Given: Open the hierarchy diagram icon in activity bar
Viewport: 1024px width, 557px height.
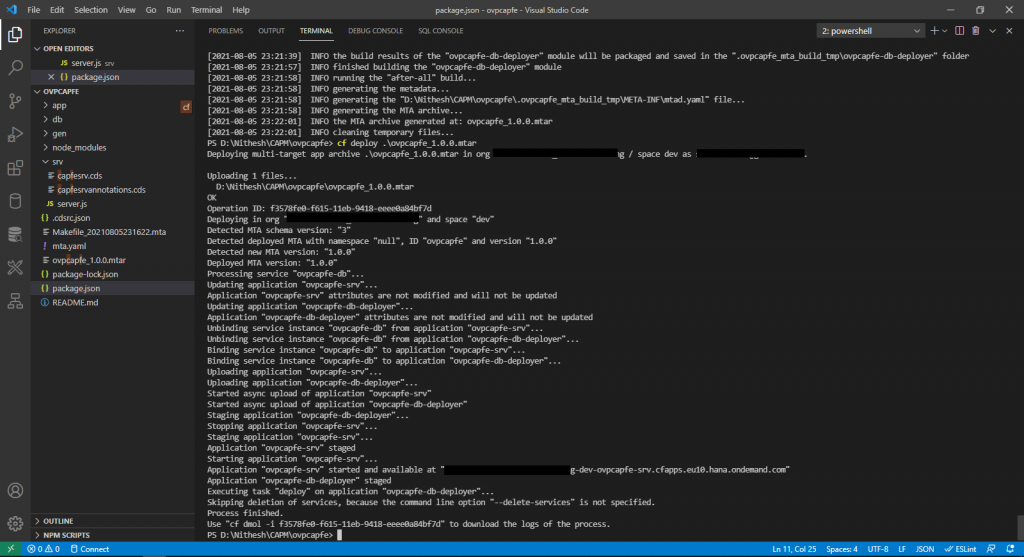Looking at the screenshot, I should pyautogui.click(x=15, y=301).
